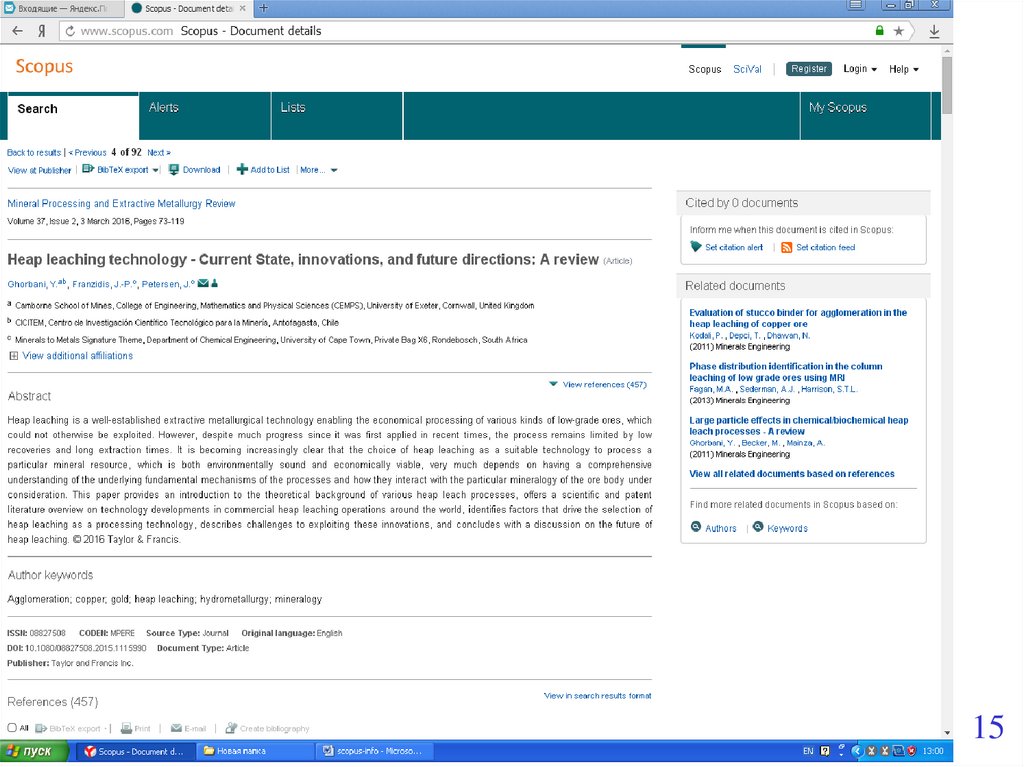Click references BibTeX export icon at bottom
Screen dimensions: 1024x767
40,728
